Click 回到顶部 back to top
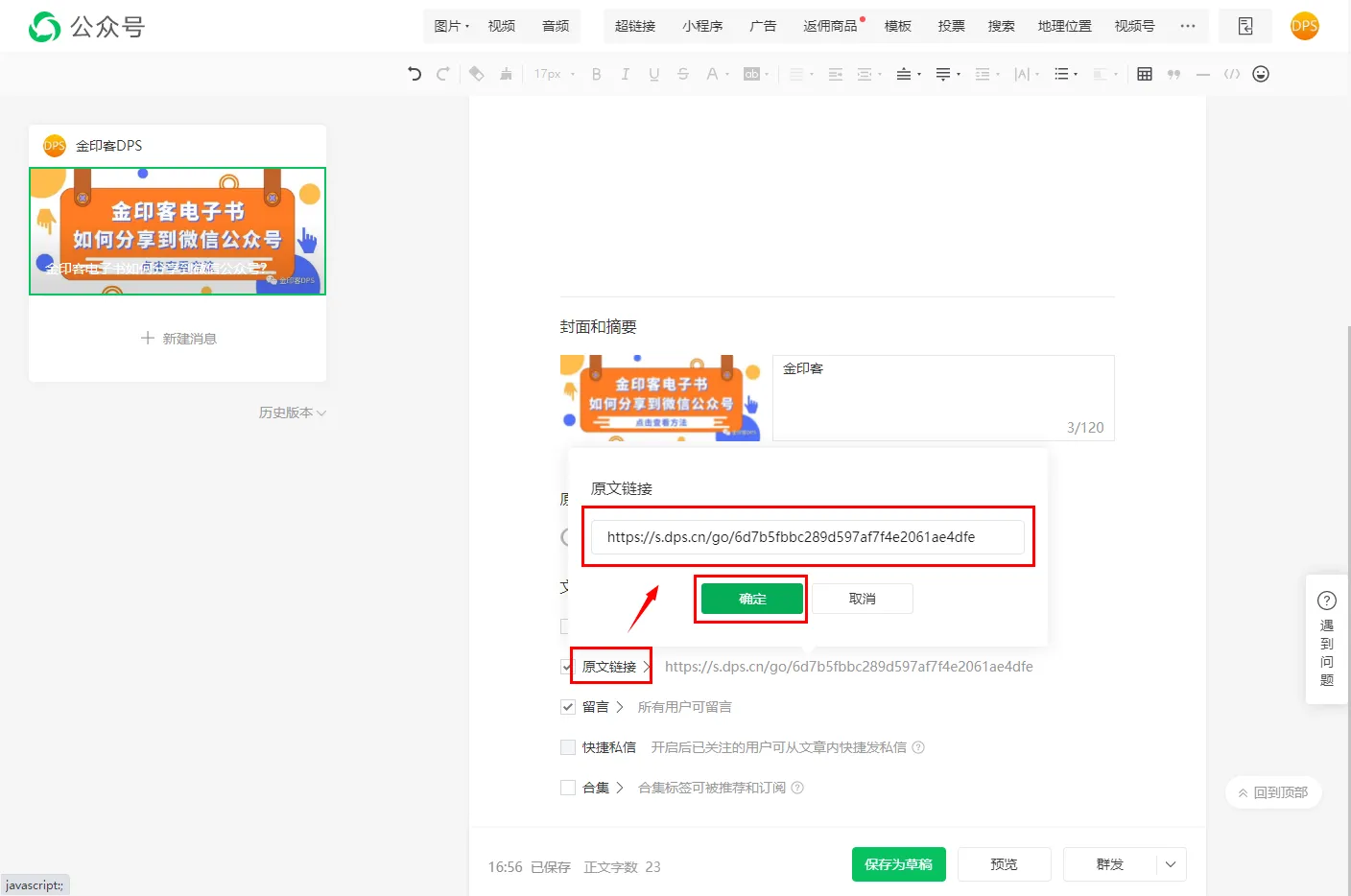The width and height of the screenshot is (1351, 896). [1273, 792]
